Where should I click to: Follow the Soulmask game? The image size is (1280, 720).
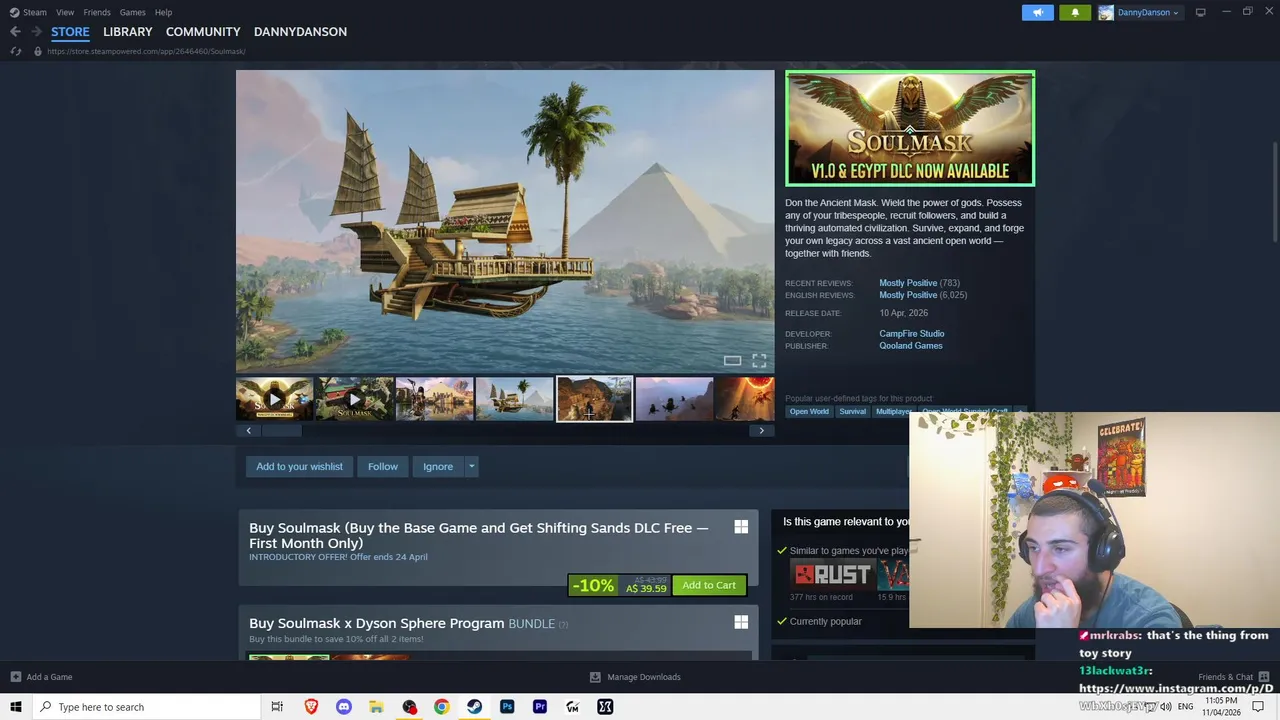[382, 466]
